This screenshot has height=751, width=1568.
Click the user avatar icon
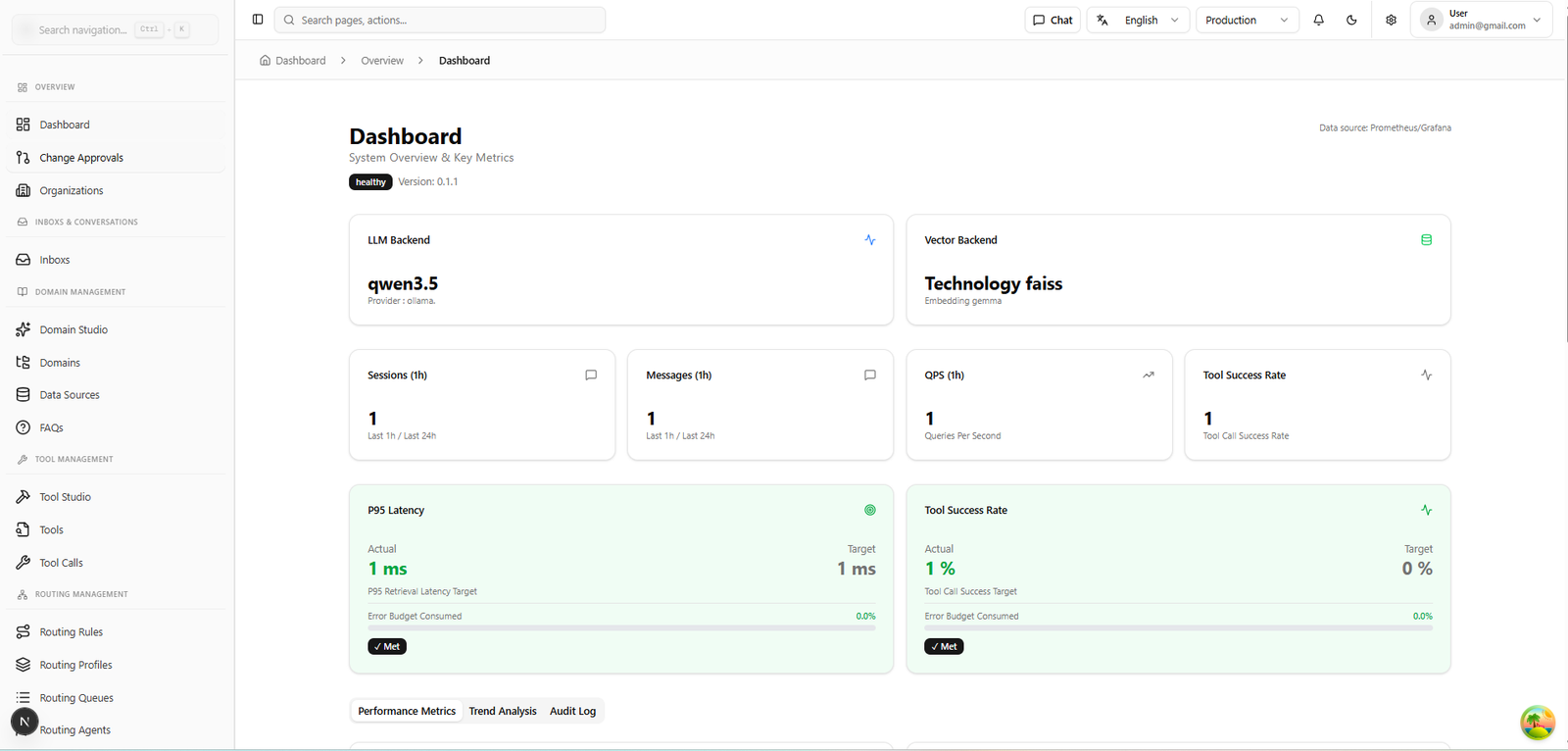pos(1432,20)
